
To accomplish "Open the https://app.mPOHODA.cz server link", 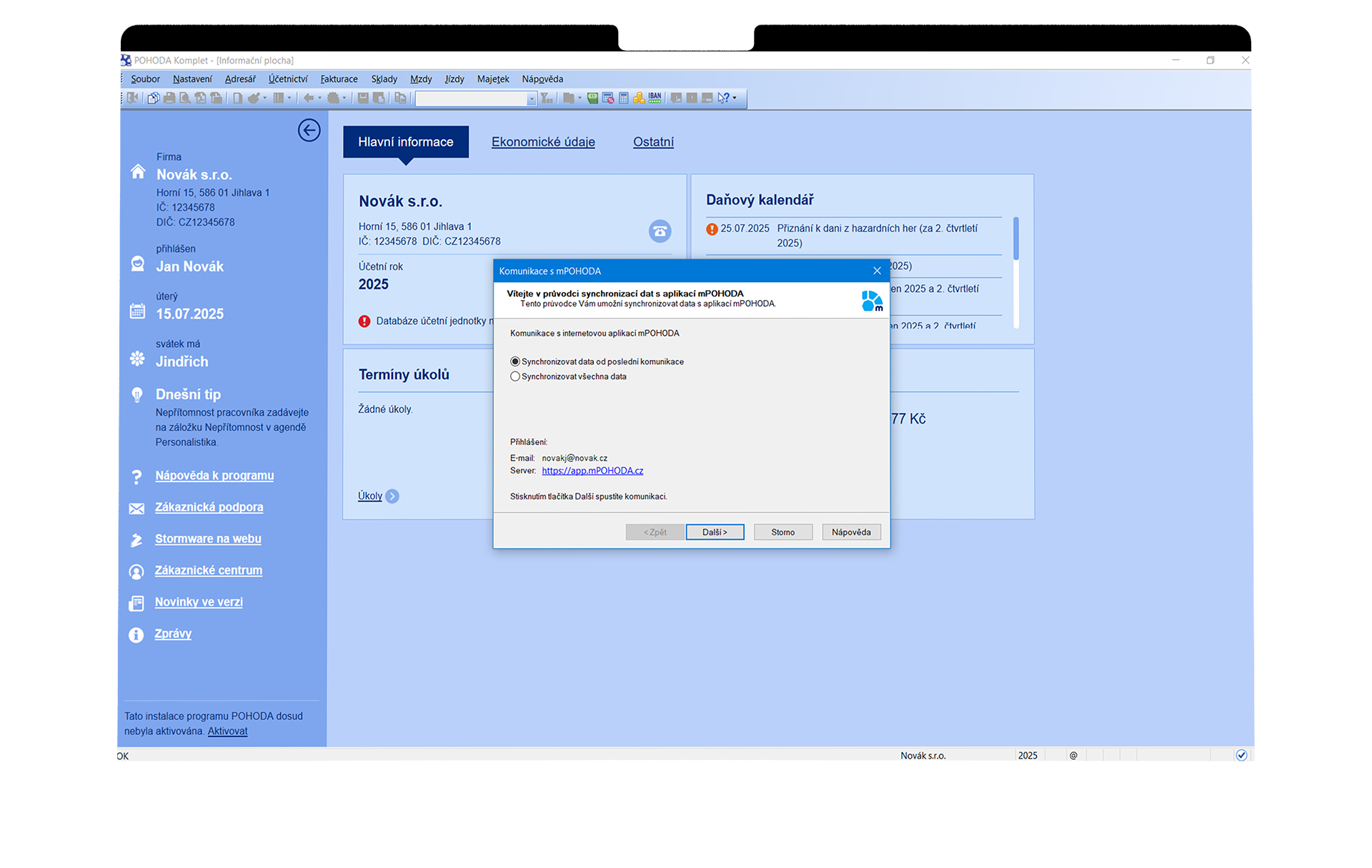I will pos(592,471).
